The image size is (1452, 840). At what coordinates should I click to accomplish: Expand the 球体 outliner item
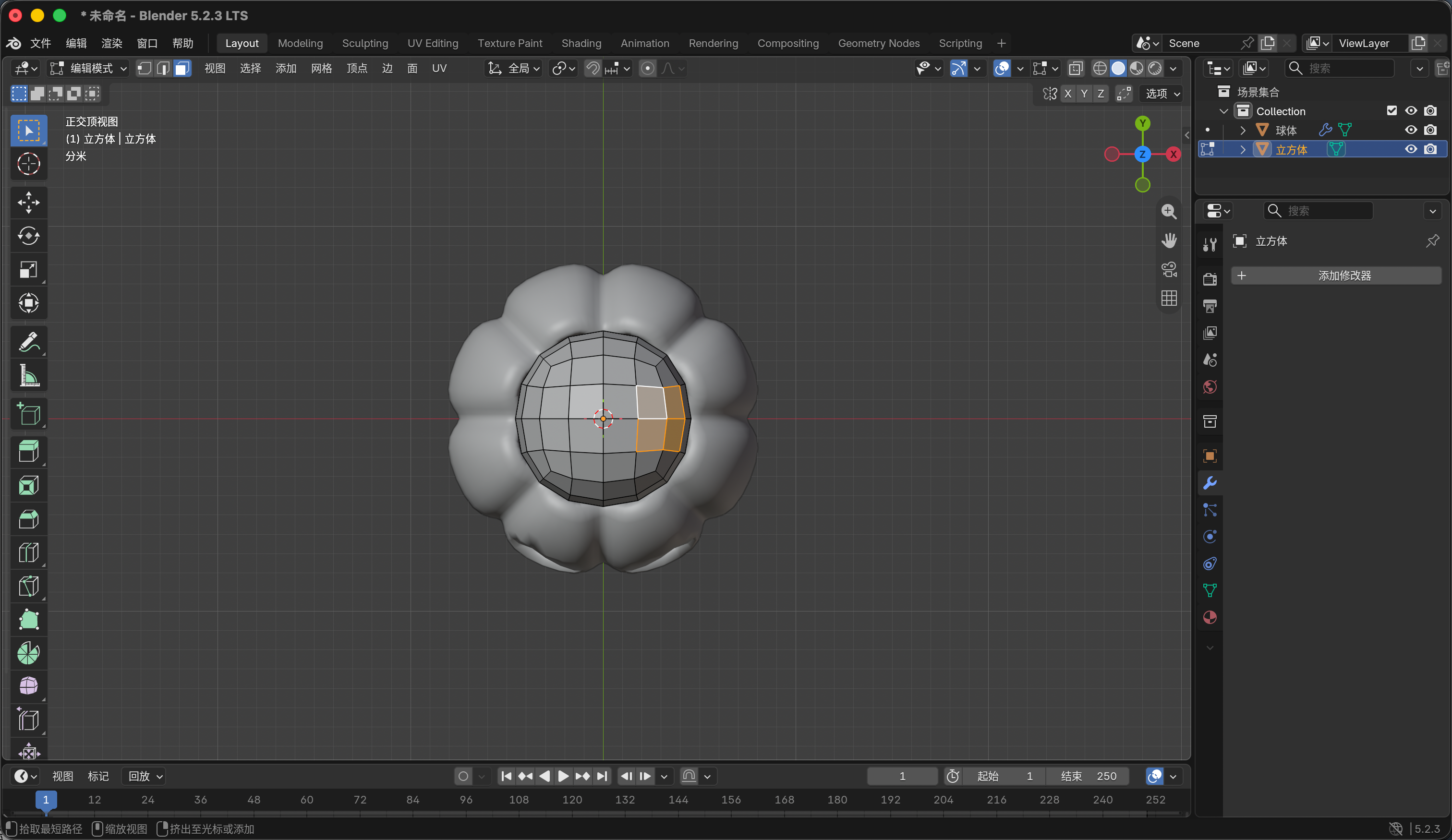pos(1243,130)
